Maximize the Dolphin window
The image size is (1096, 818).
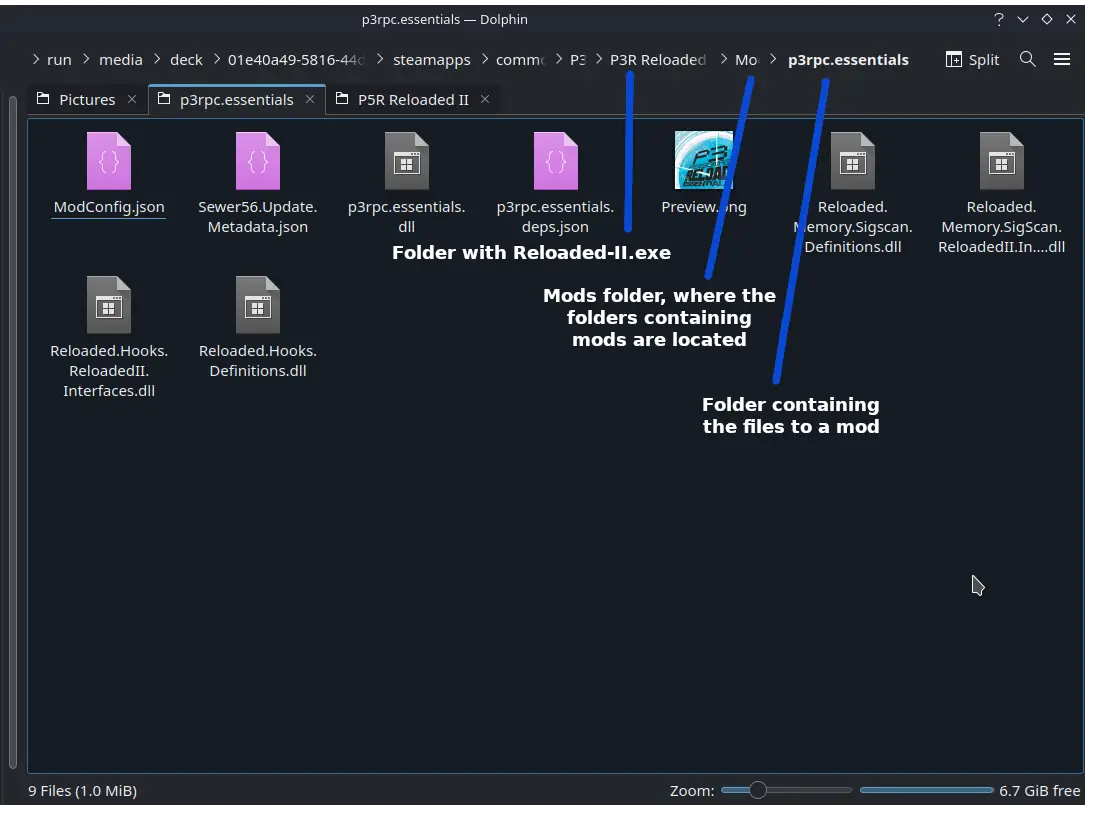(x=1046, y=19)
